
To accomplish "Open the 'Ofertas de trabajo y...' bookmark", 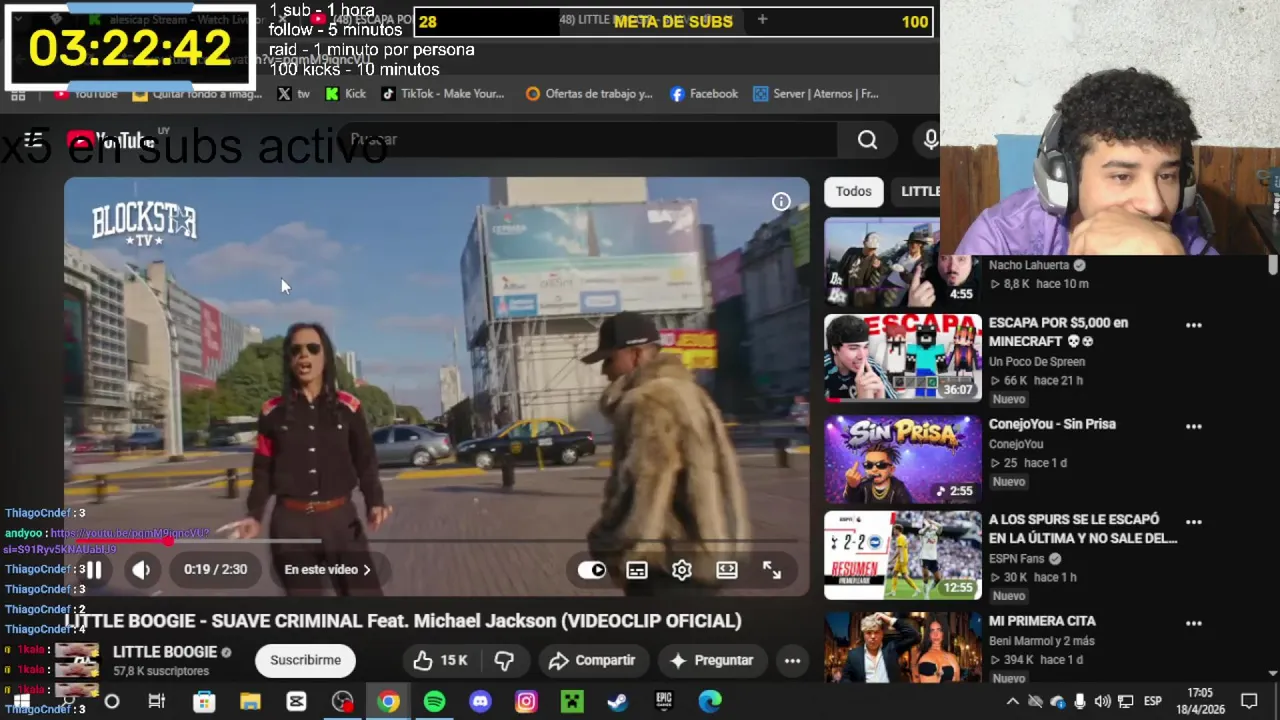I will tap(589, 94).
